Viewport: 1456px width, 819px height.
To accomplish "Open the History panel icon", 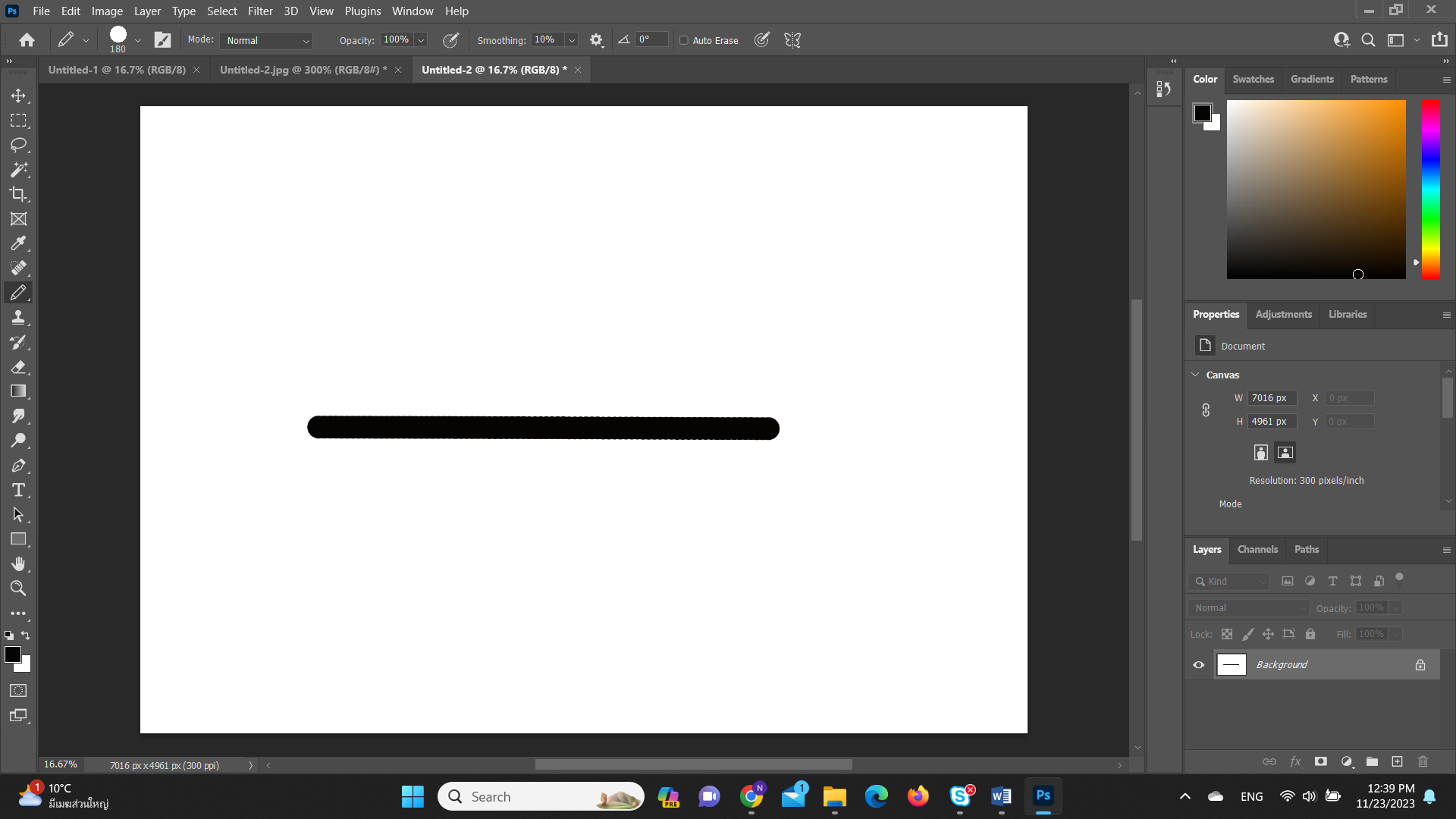I will point(1164,89).
